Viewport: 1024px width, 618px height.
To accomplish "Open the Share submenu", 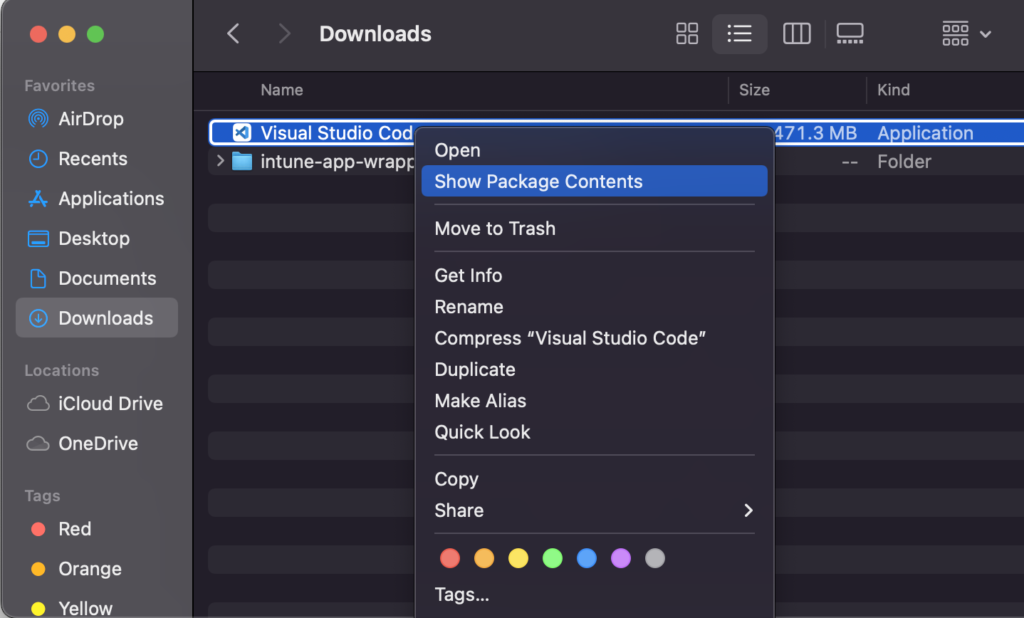I will [x=594, y=511].
